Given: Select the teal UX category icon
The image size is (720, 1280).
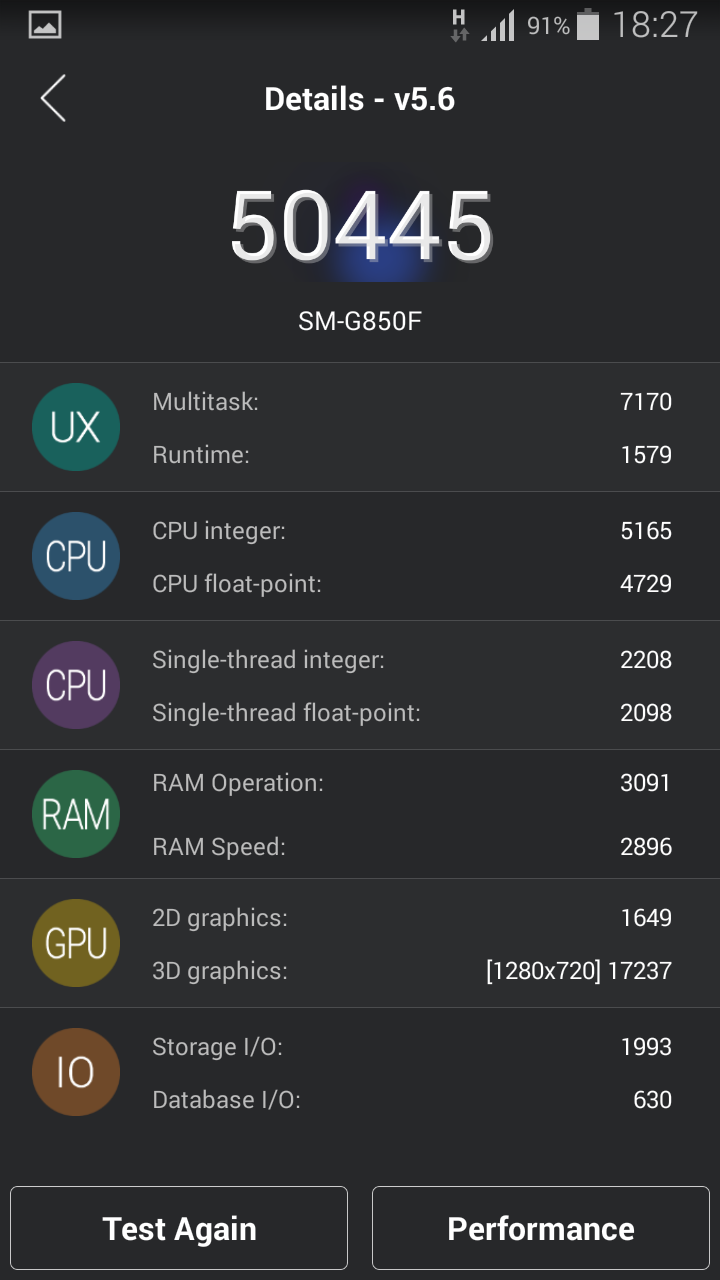Looking at the screenshot, I should 76,427.
